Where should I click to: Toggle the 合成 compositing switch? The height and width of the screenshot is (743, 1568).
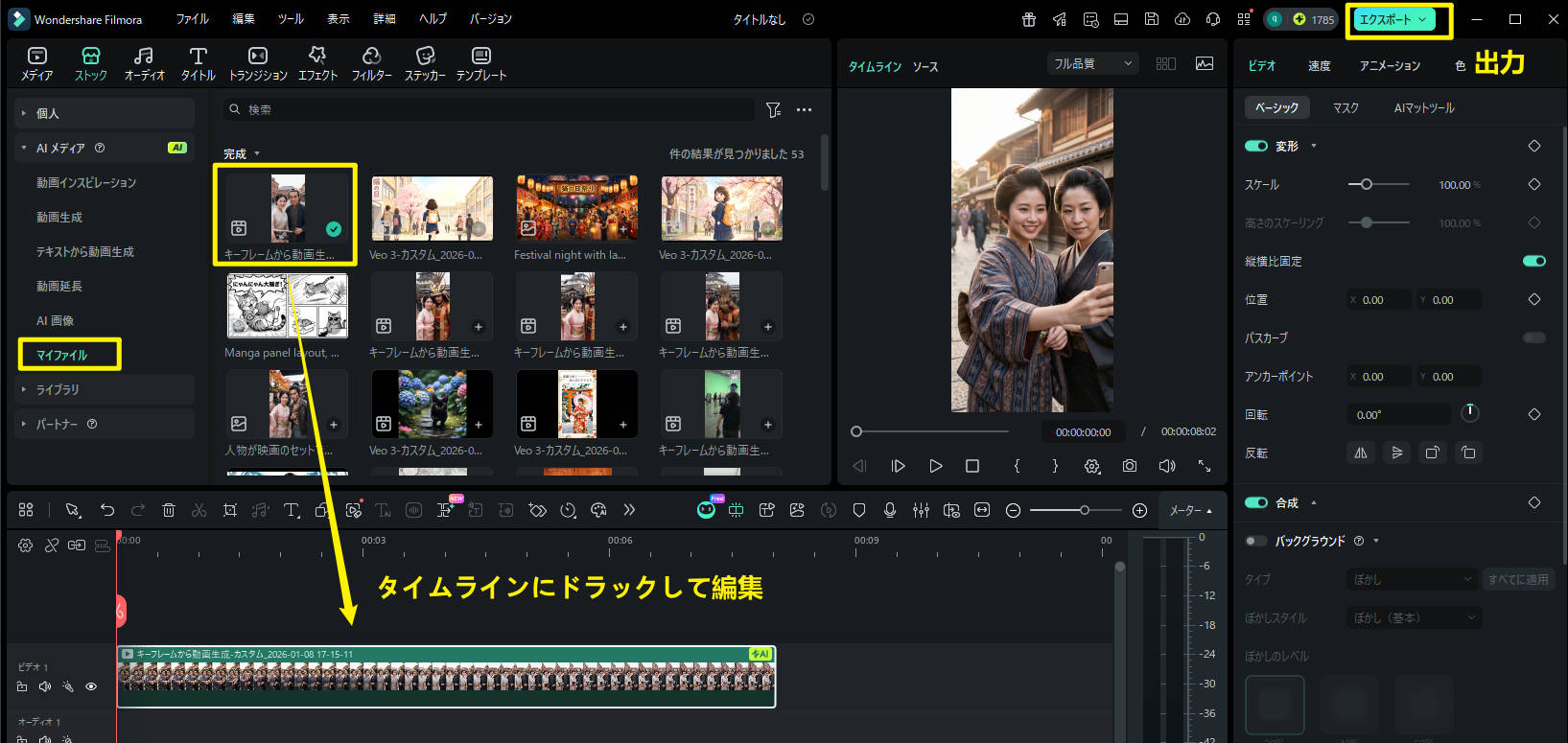[x=1255, y=502]
